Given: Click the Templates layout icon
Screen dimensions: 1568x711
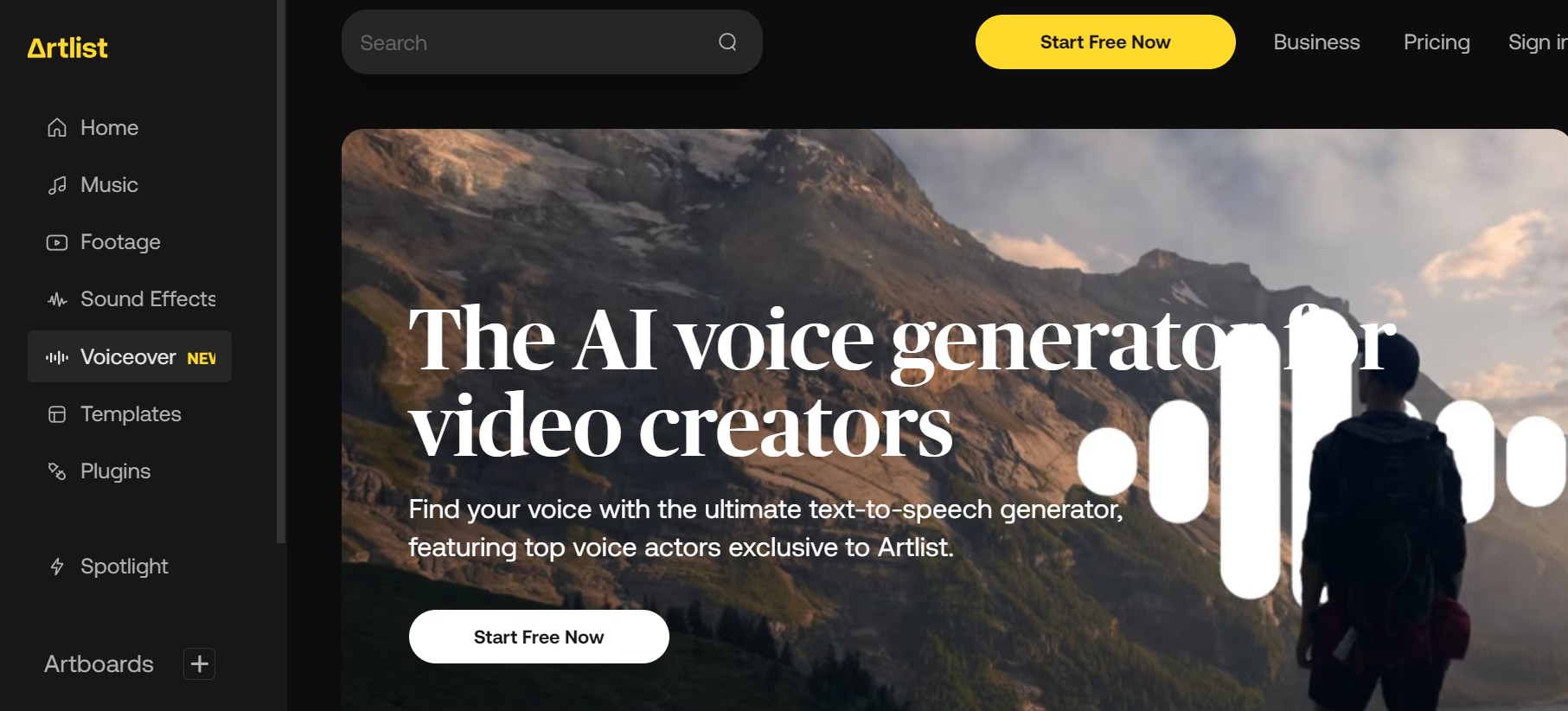Looking at the screenshot, I should pyautogui.click(x=57, y=414).
